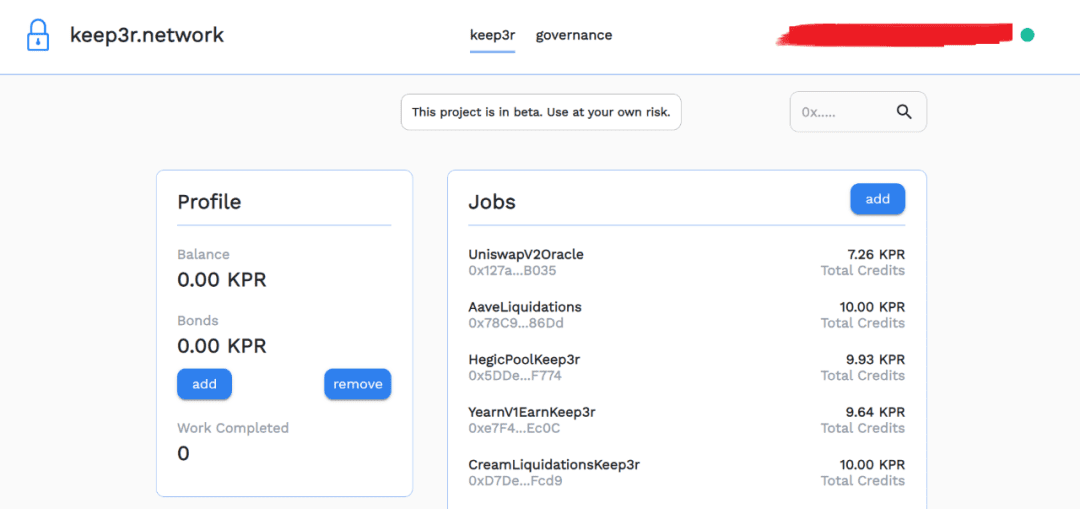Click the keep3r.network site title
The height and width of the screenshot is (509, 1080).
pos(147,34)
